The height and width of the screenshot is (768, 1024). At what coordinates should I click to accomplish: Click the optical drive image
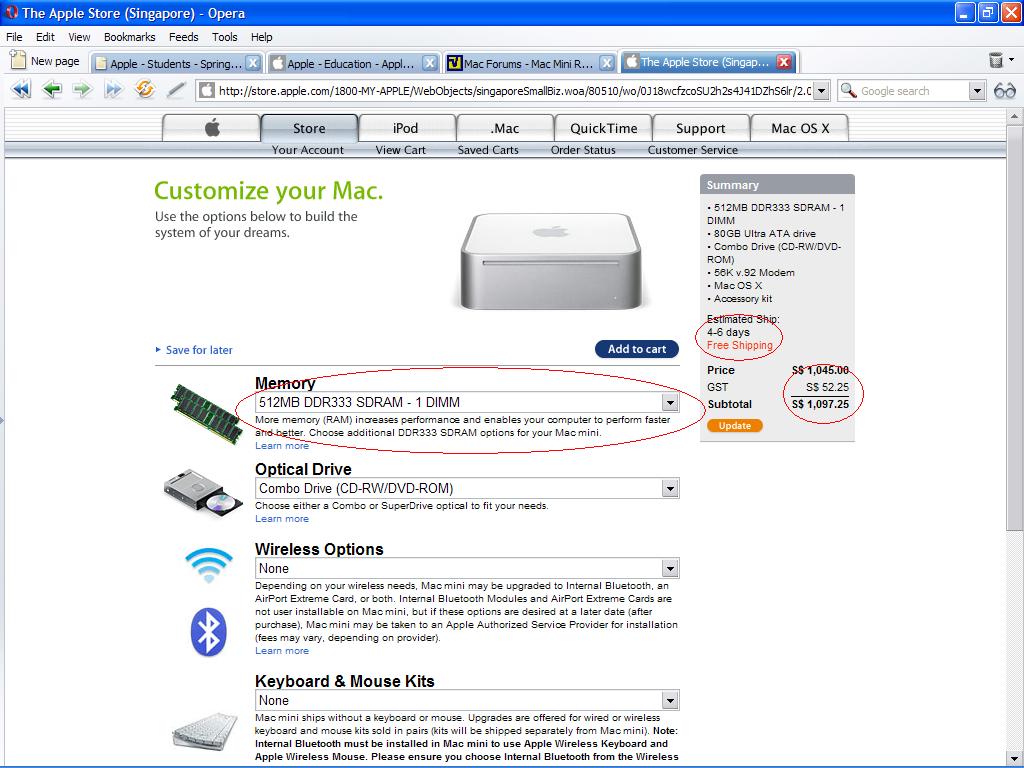click(202, 493)
